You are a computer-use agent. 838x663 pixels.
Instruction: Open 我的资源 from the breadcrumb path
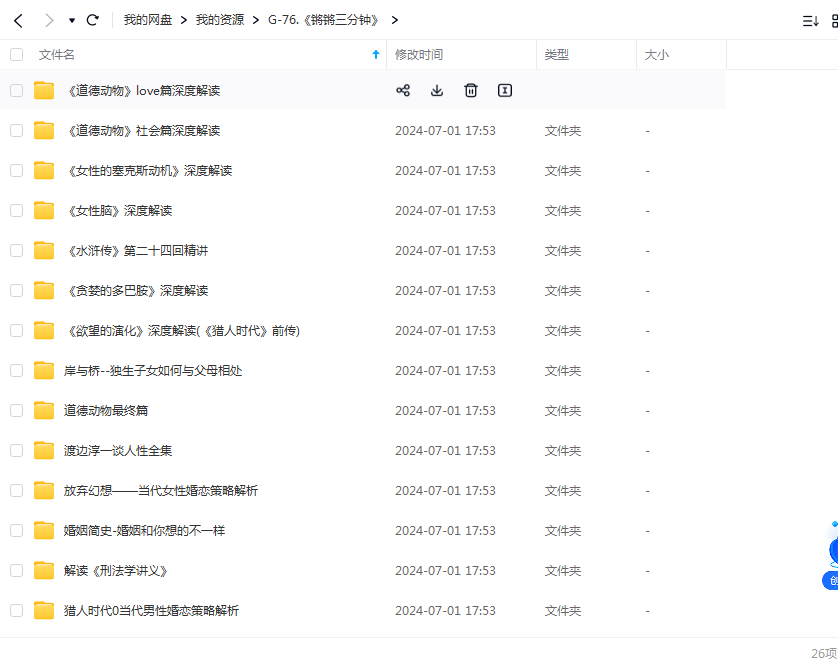coord(224,19)
